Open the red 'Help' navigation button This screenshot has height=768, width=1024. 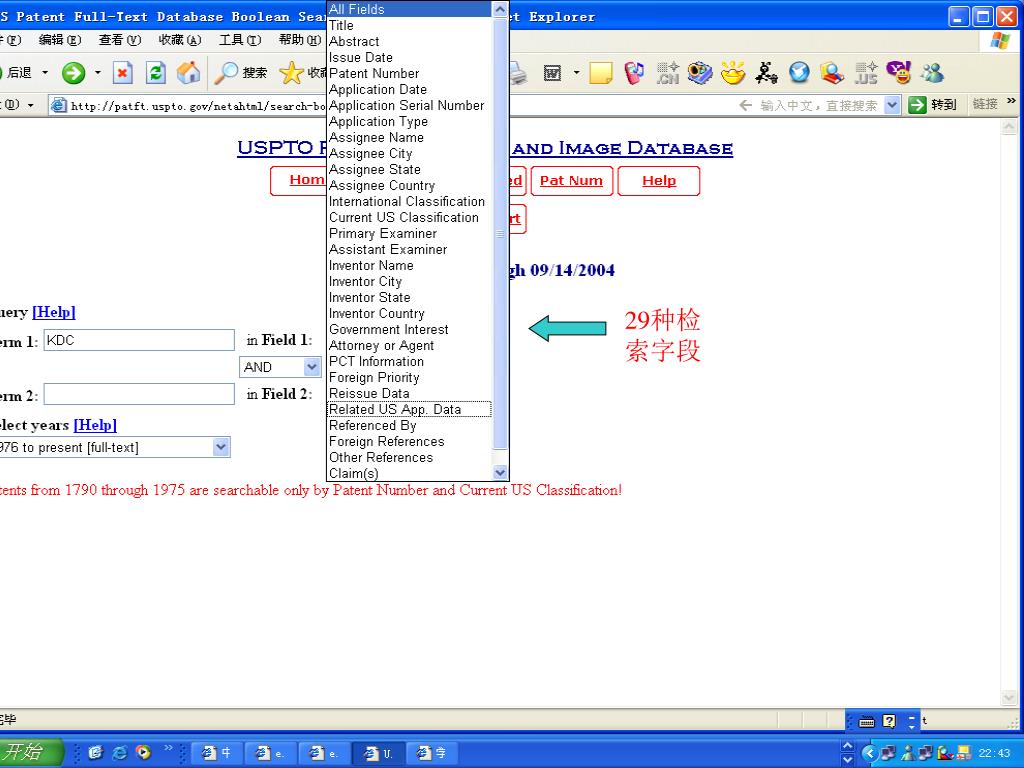coord(658,181)
